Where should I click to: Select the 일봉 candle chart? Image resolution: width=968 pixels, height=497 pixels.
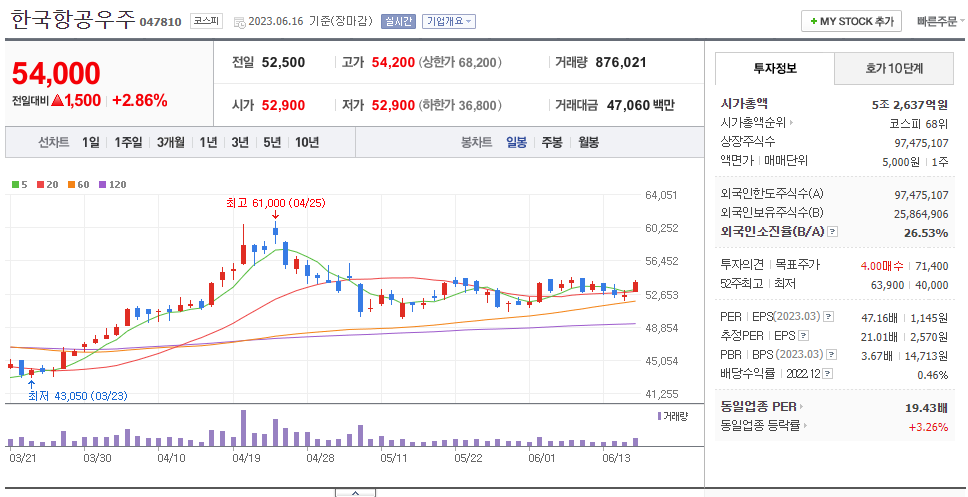click(517, 143)
